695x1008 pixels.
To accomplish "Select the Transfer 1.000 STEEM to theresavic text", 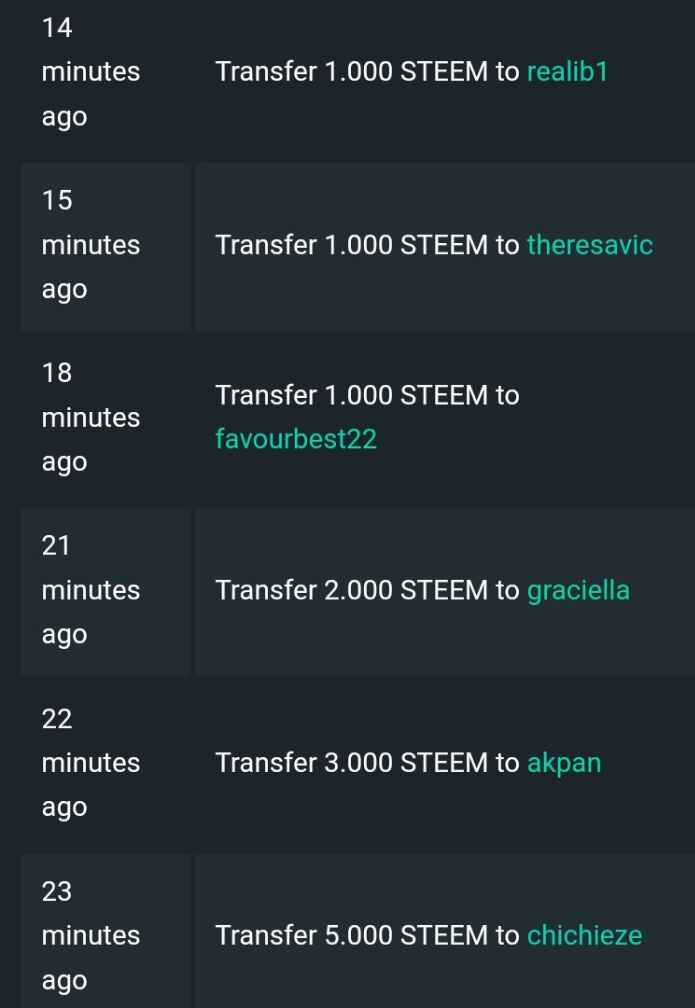I will [x=434, y=245].
